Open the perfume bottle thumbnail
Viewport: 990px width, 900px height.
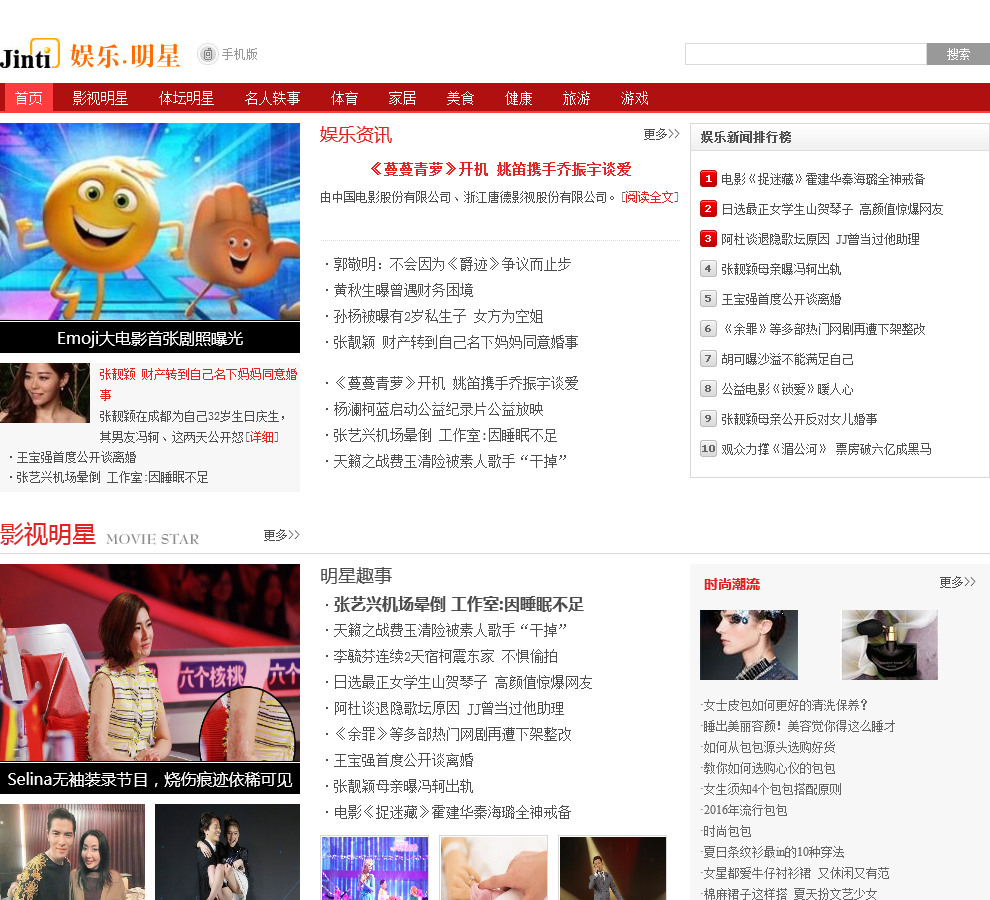[x=890, y=645]
